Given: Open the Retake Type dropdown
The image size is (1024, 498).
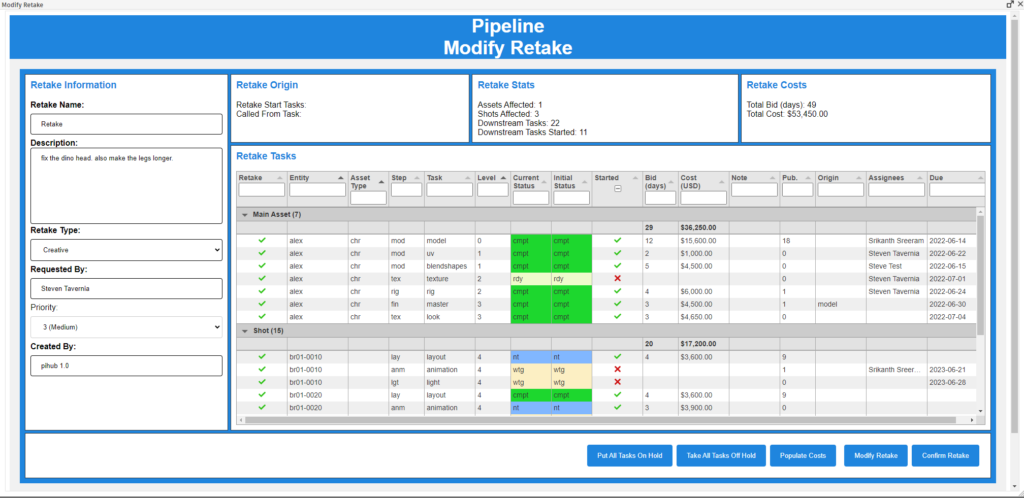Looking at the screenshot, I should (x=126, y=250).
